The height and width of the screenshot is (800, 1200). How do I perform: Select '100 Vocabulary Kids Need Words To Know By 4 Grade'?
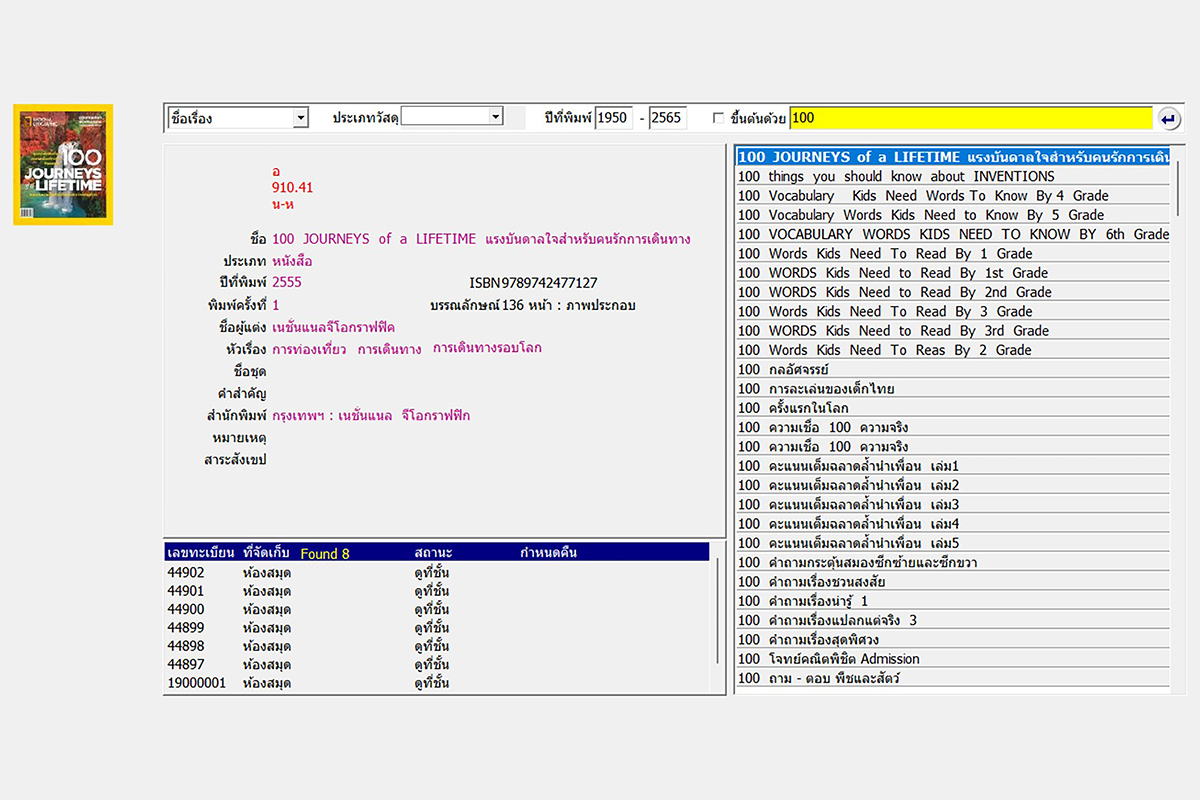tap(922, 196)
